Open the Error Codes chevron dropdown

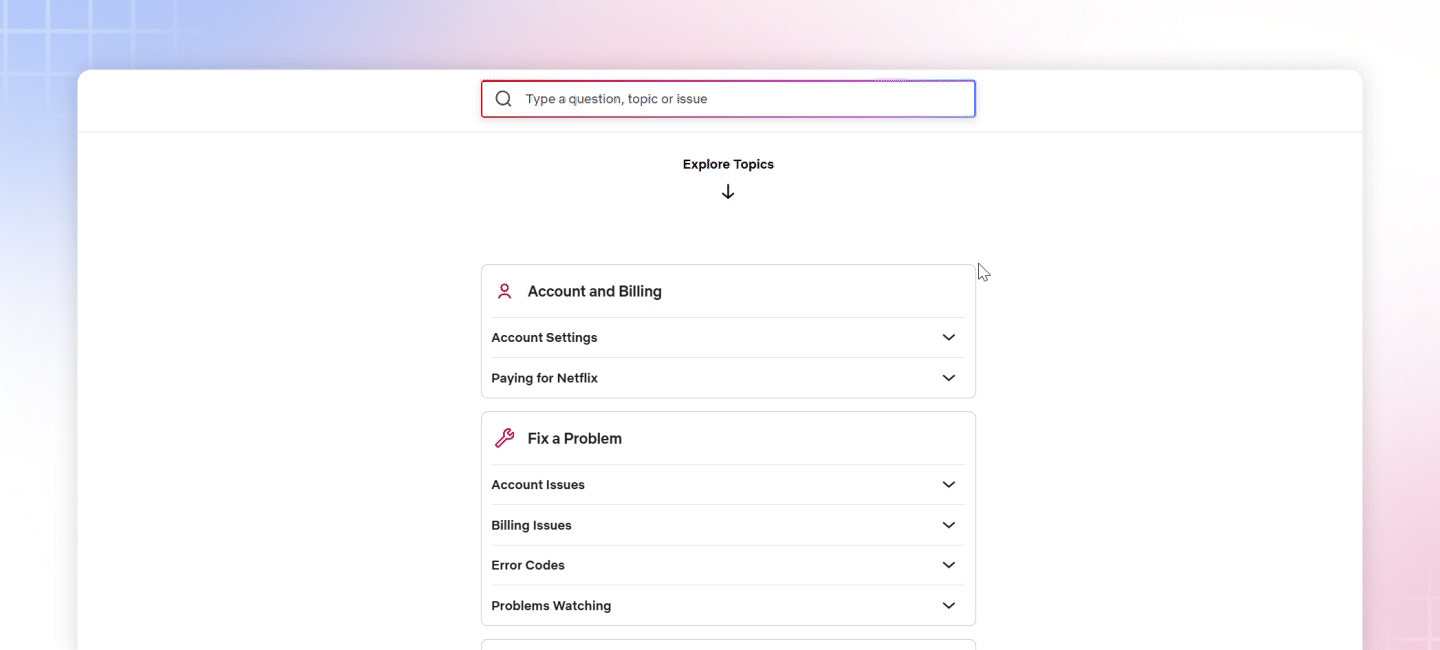(x=947, y=565)
